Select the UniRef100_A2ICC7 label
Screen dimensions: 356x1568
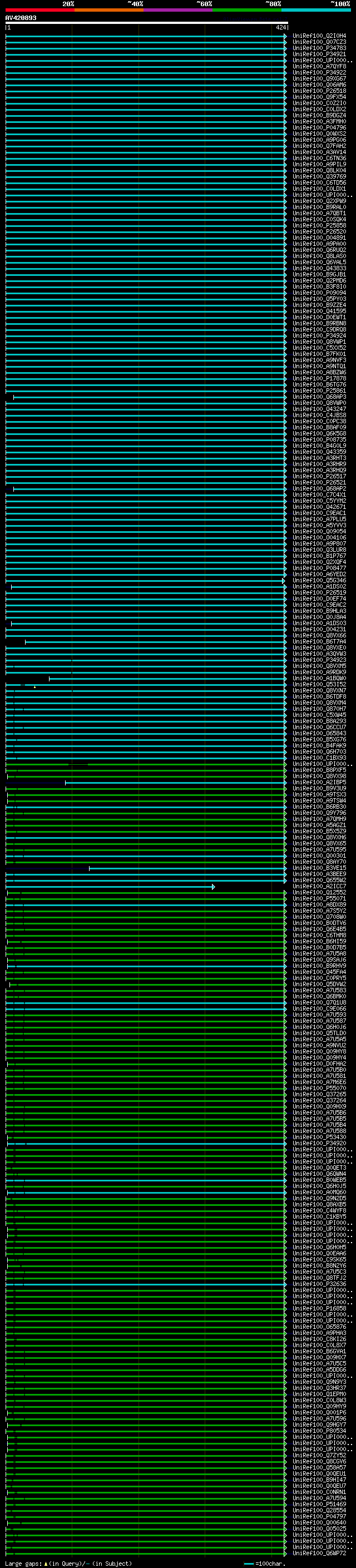pyautogui.click(x=319, y=886)
